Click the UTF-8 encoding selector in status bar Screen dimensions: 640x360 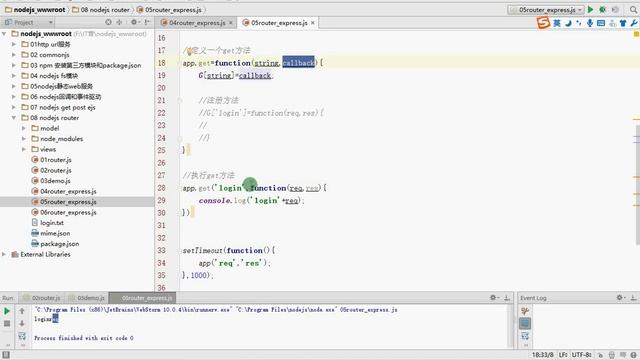pos(582,355)
